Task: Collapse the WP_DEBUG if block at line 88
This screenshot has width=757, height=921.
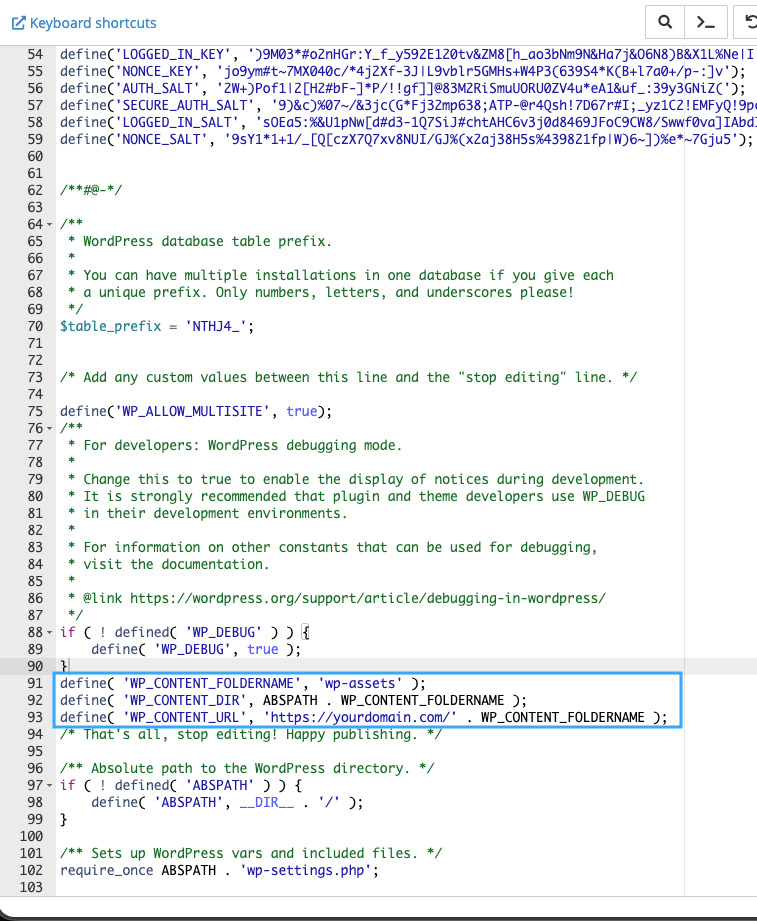Action: tap(50, 632)
